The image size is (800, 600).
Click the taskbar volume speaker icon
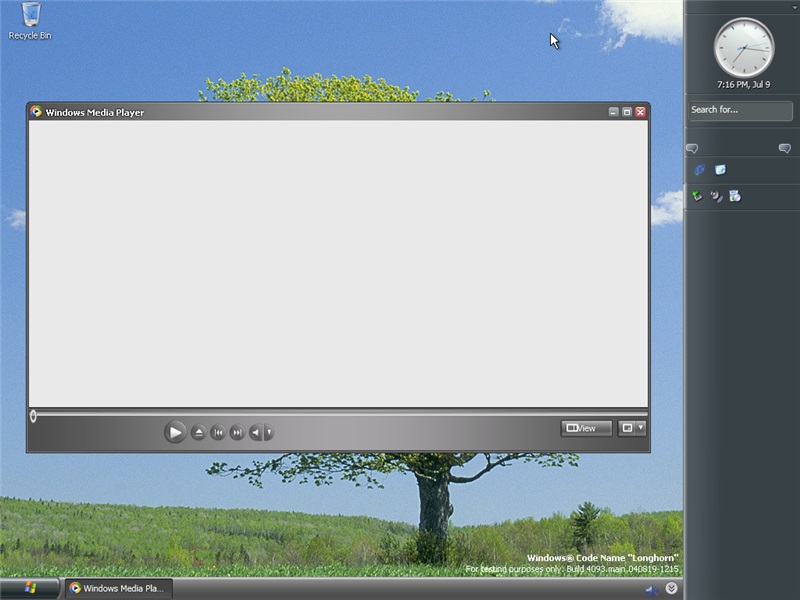coord(651,590)
